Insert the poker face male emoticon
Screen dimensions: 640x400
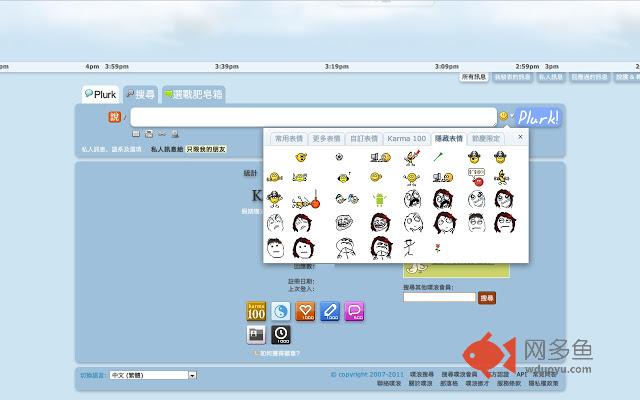(x=276, y=248)
